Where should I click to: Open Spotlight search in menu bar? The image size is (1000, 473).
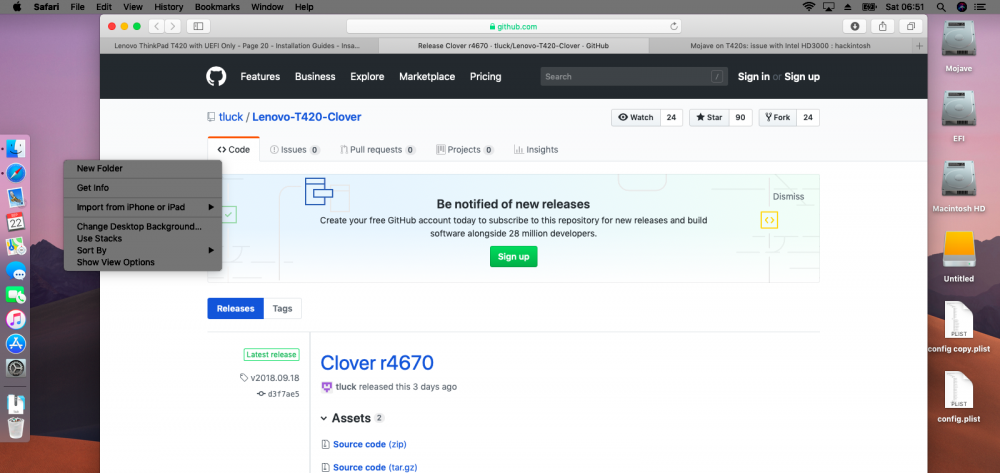(x=941, y=7)
